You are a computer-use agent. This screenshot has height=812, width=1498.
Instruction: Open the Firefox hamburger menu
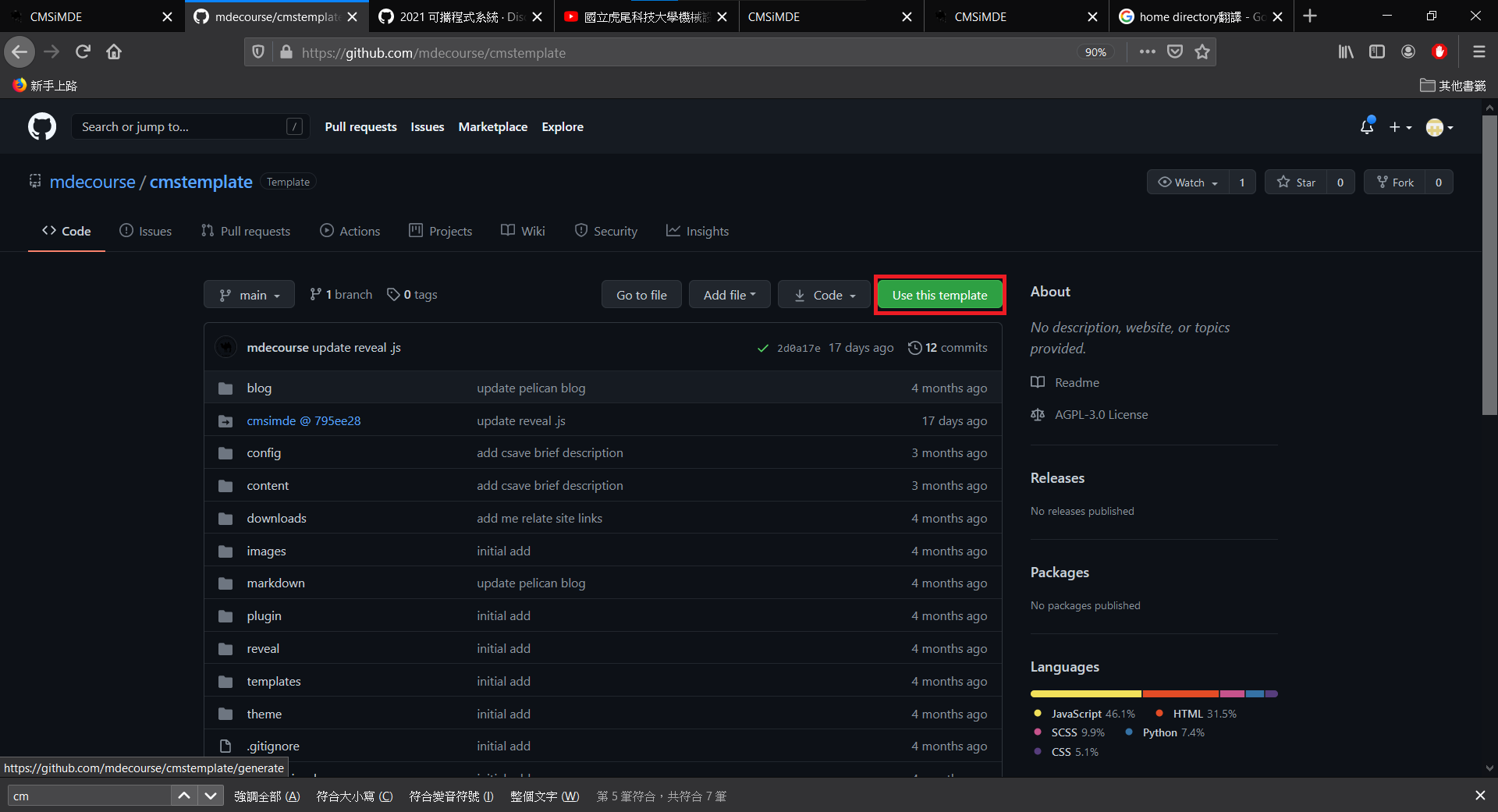1478,52
